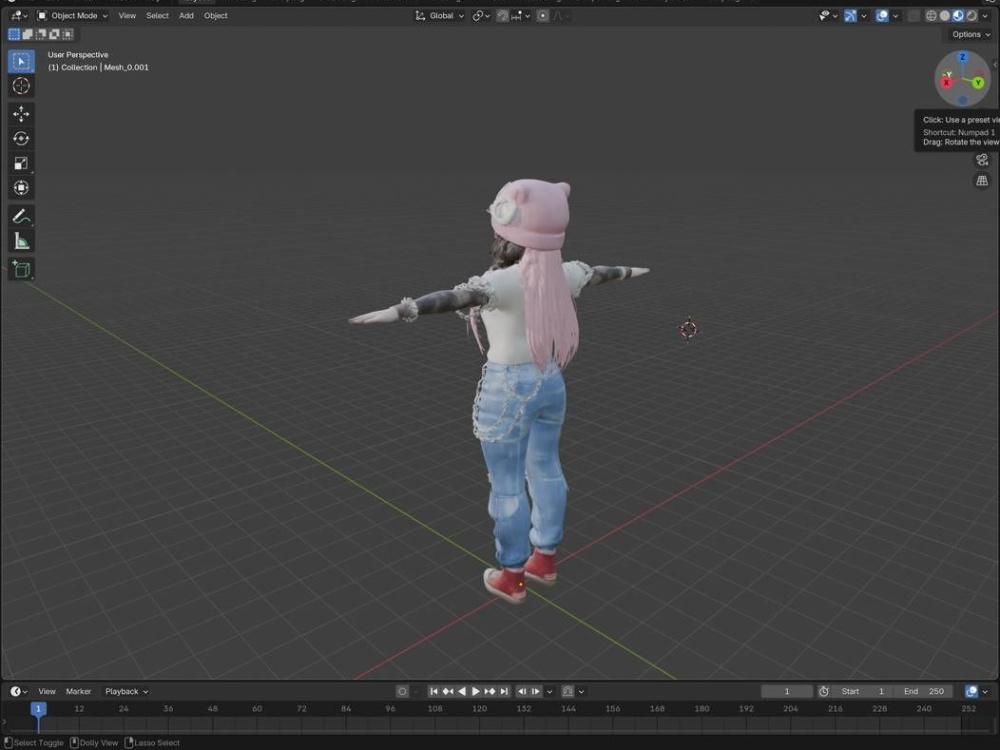
Task: Select the Measure ruler tool
Action: click(21, 241)
